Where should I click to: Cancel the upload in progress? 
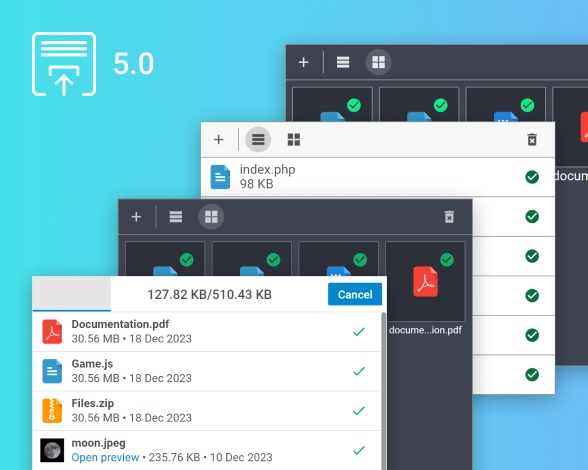click(355, 294)
